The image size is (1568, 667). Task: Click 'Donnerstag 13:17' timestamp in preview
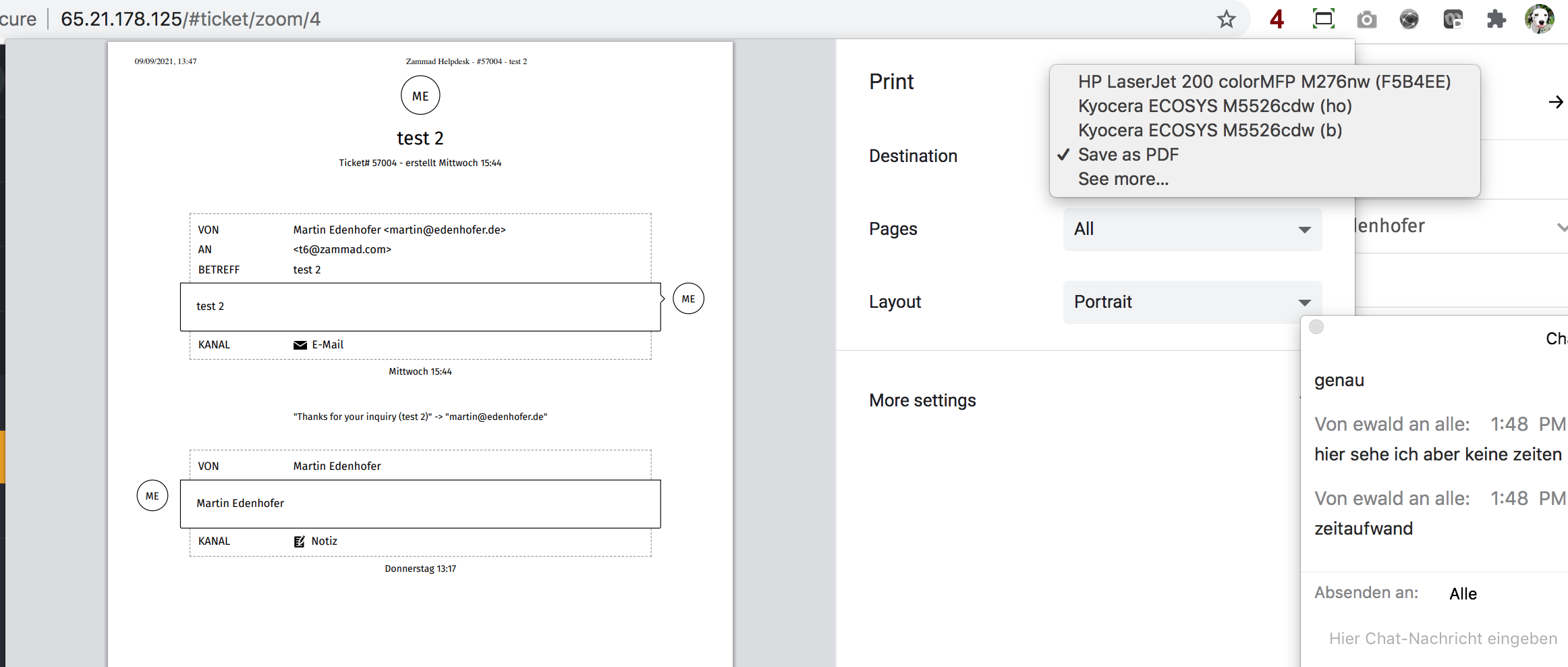pos(420,568)
